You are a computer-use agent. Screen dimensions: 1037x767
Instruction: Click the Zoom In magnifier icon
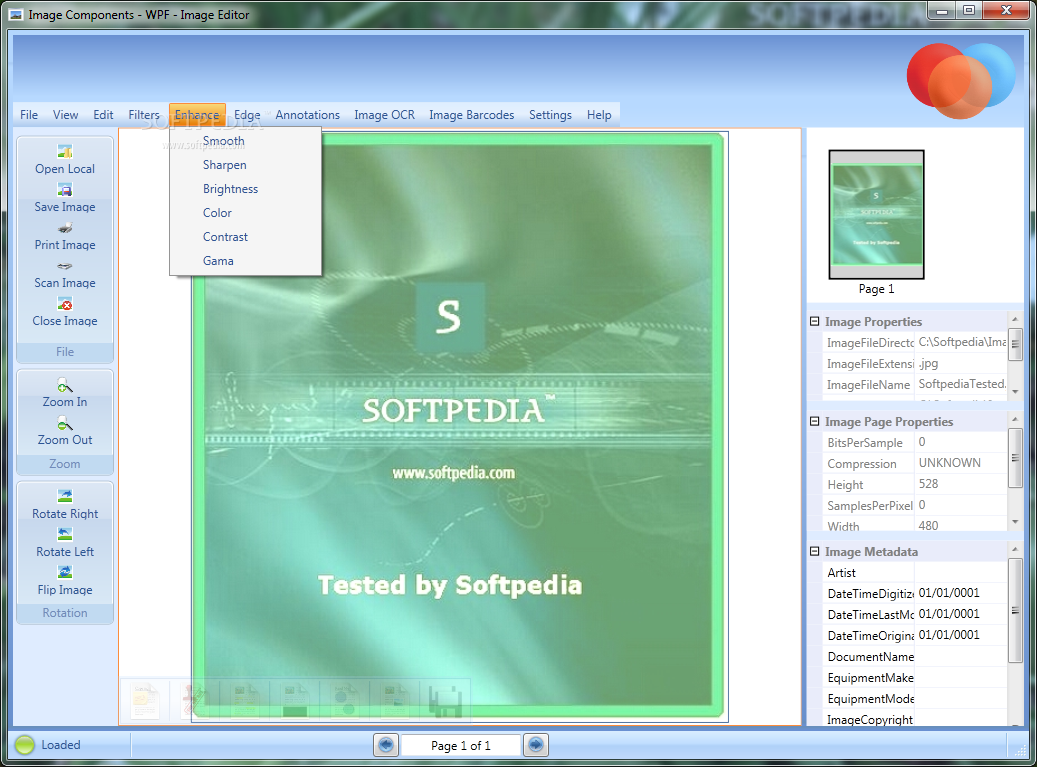[x=65, y=385]
